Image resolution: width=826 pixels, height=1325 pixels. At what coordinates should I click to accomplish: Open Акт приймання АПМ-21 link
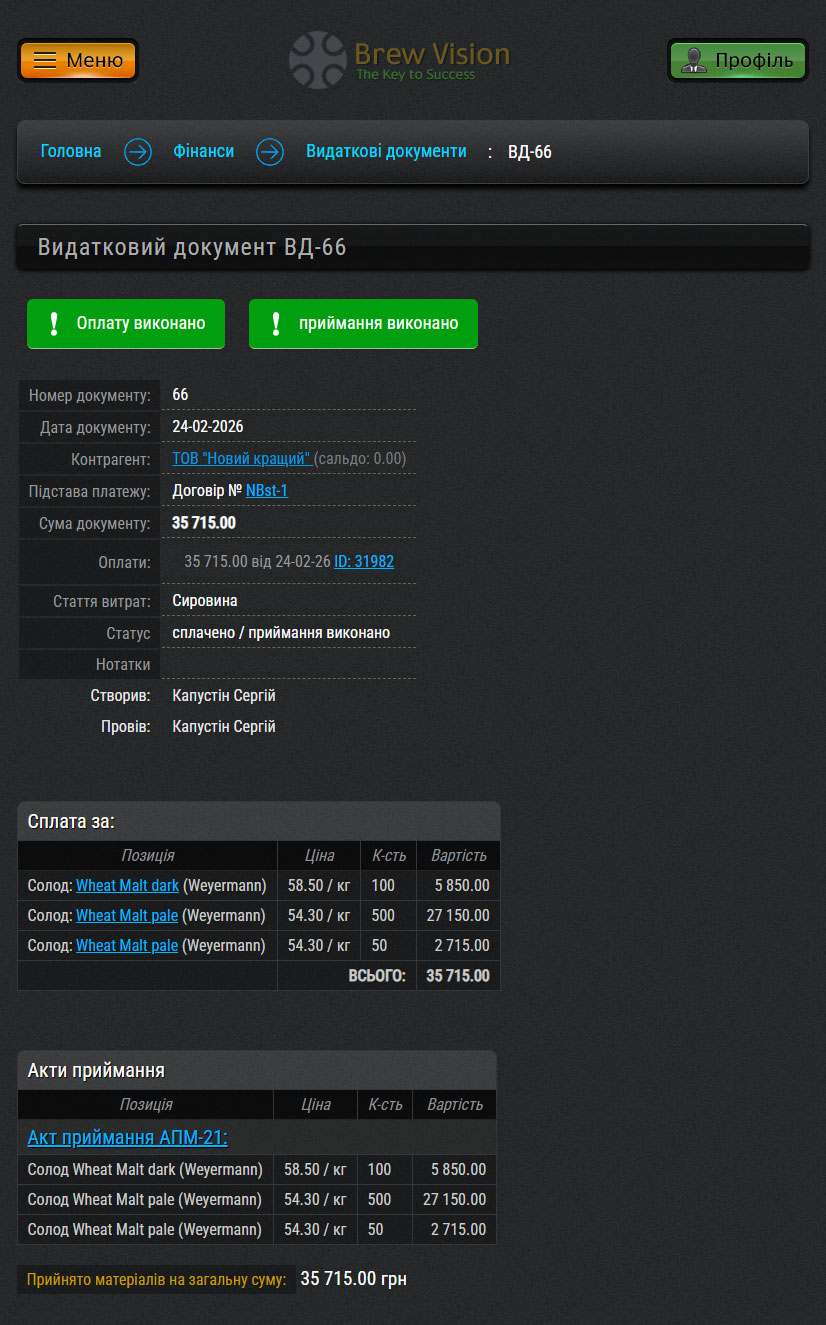click(x=127, y=1138)
